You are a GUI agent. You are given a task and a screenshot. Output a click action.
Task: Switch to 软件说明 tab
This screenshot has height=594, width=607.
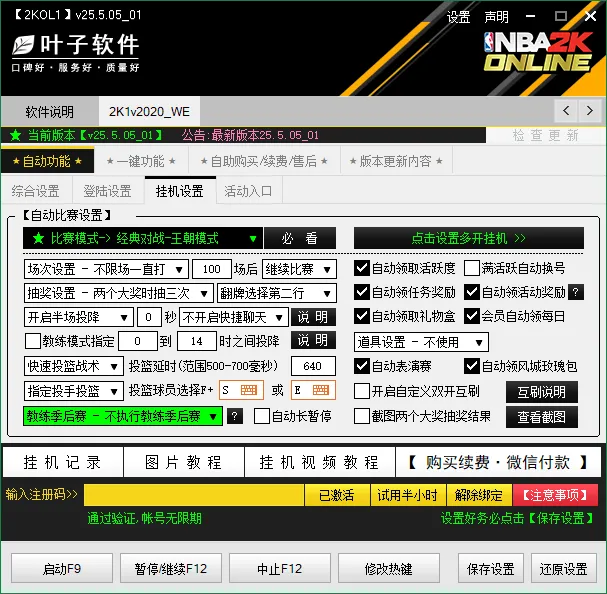(50, 112)
